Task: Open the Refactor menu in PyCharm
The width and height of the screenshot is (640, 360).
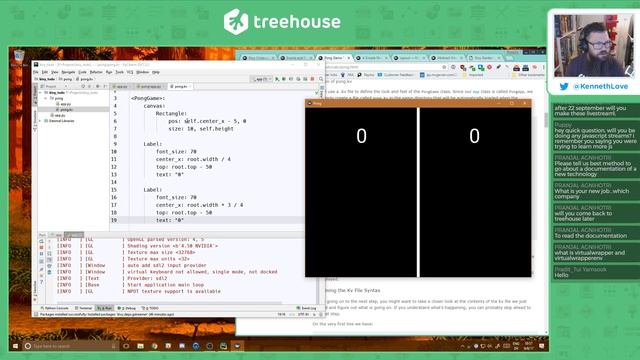Action: [x=96, y=72]
